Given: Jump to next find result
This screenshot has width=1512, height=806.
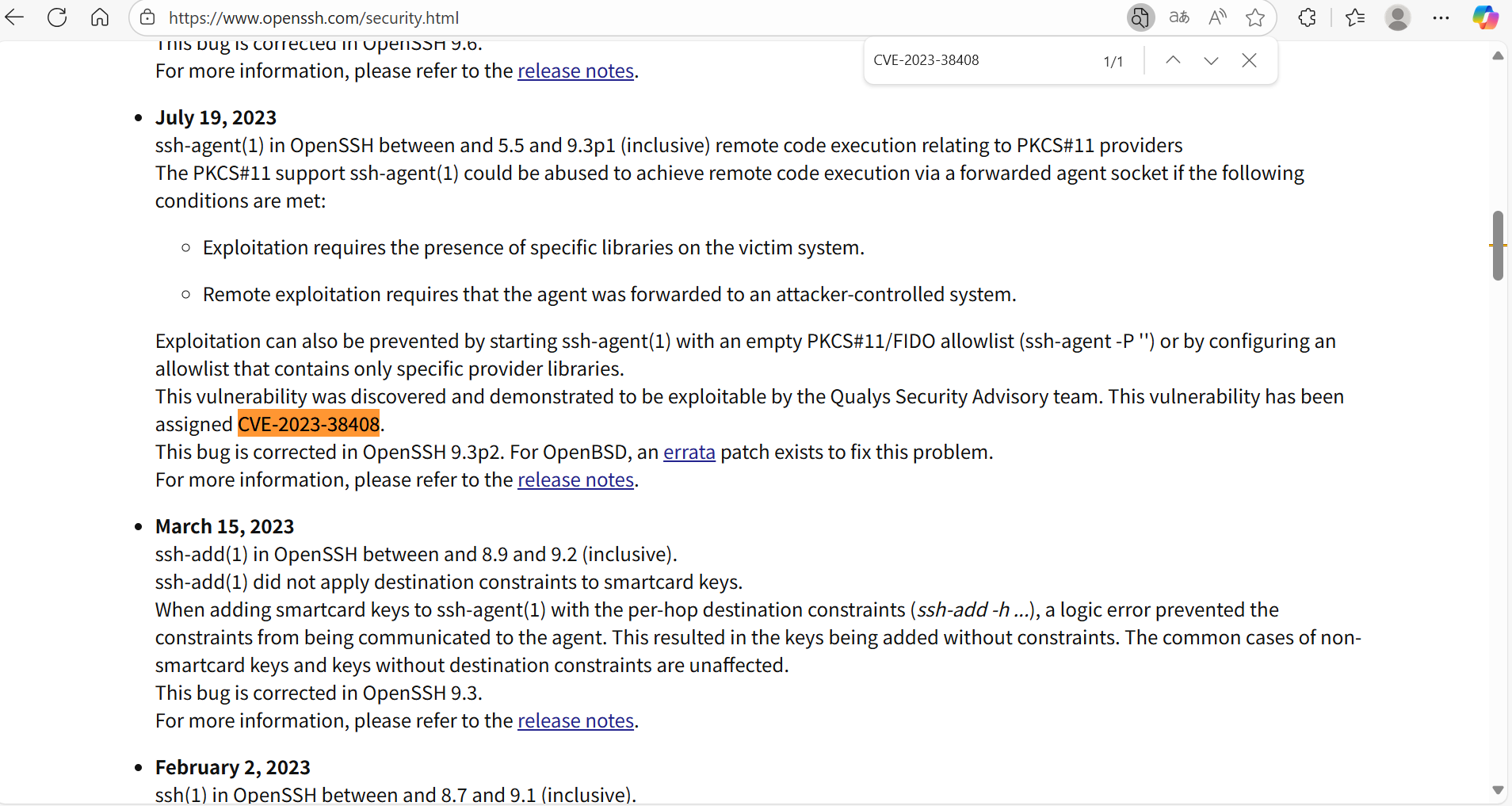Looking at the screenshot, I should [x=1211, y=60].
